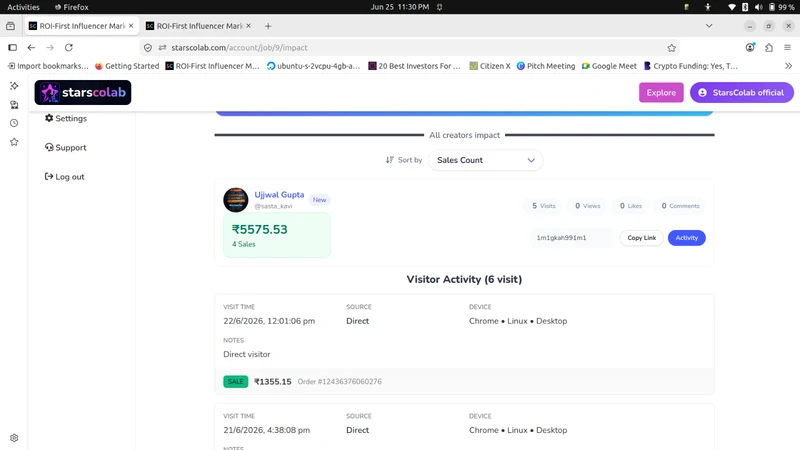The height and width of the screenshot is (450, 800).
Task: Open Settings in the sidebar menu
Action: coord(66,118)
